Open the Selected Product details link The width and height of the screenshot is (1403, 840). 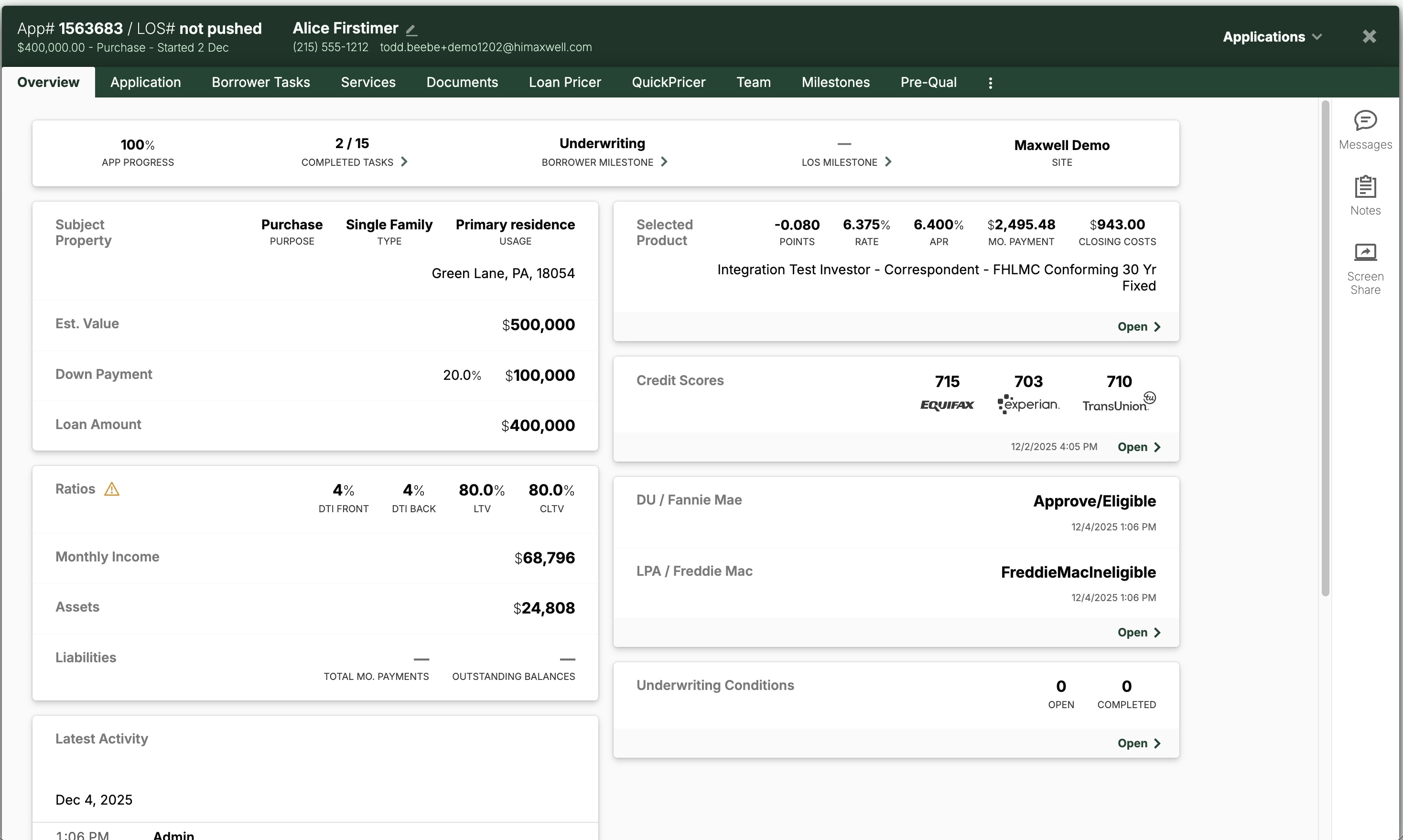[x=1139, y=327]
